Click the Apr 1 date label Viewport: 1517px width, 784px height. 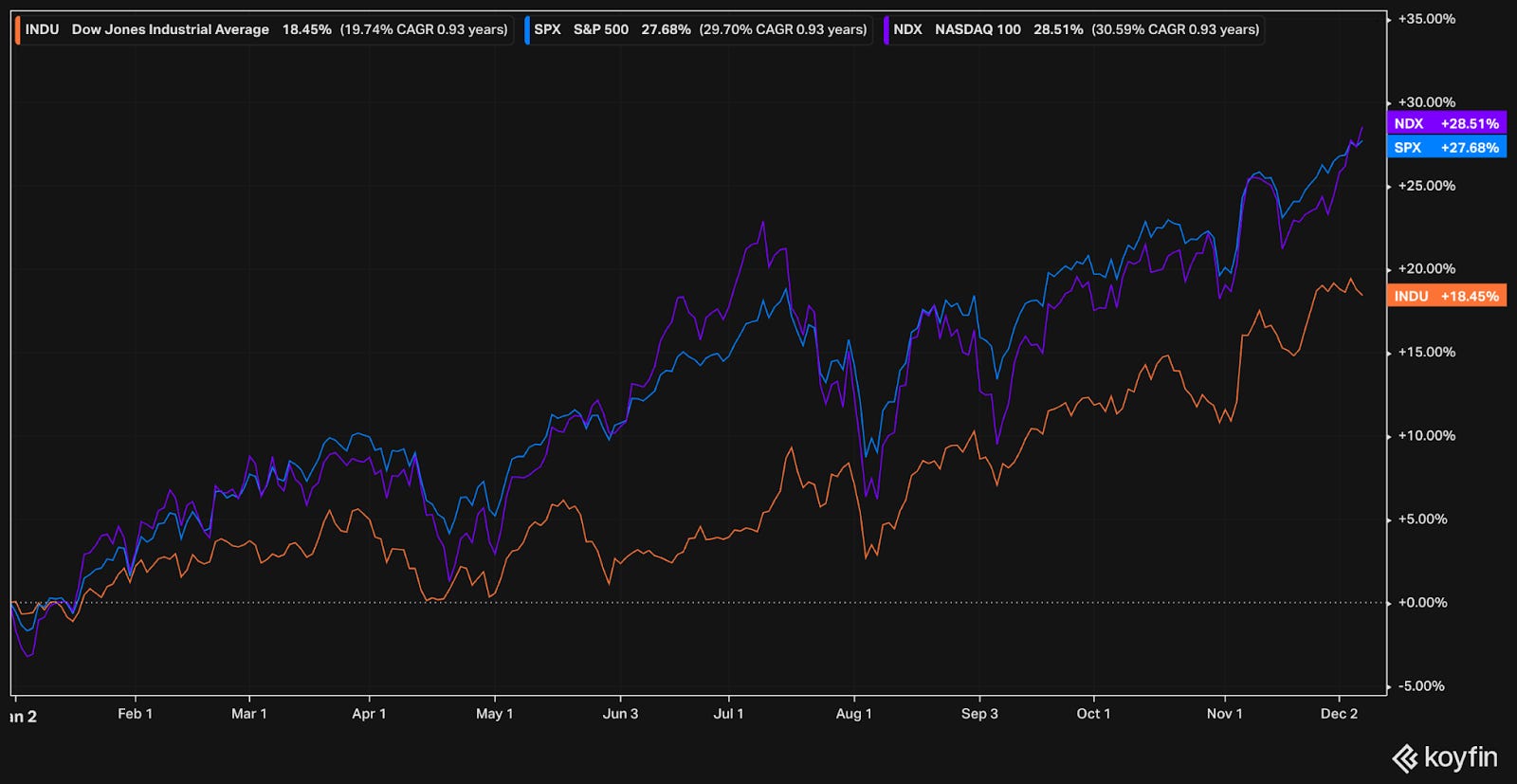[x=369, y=714]
